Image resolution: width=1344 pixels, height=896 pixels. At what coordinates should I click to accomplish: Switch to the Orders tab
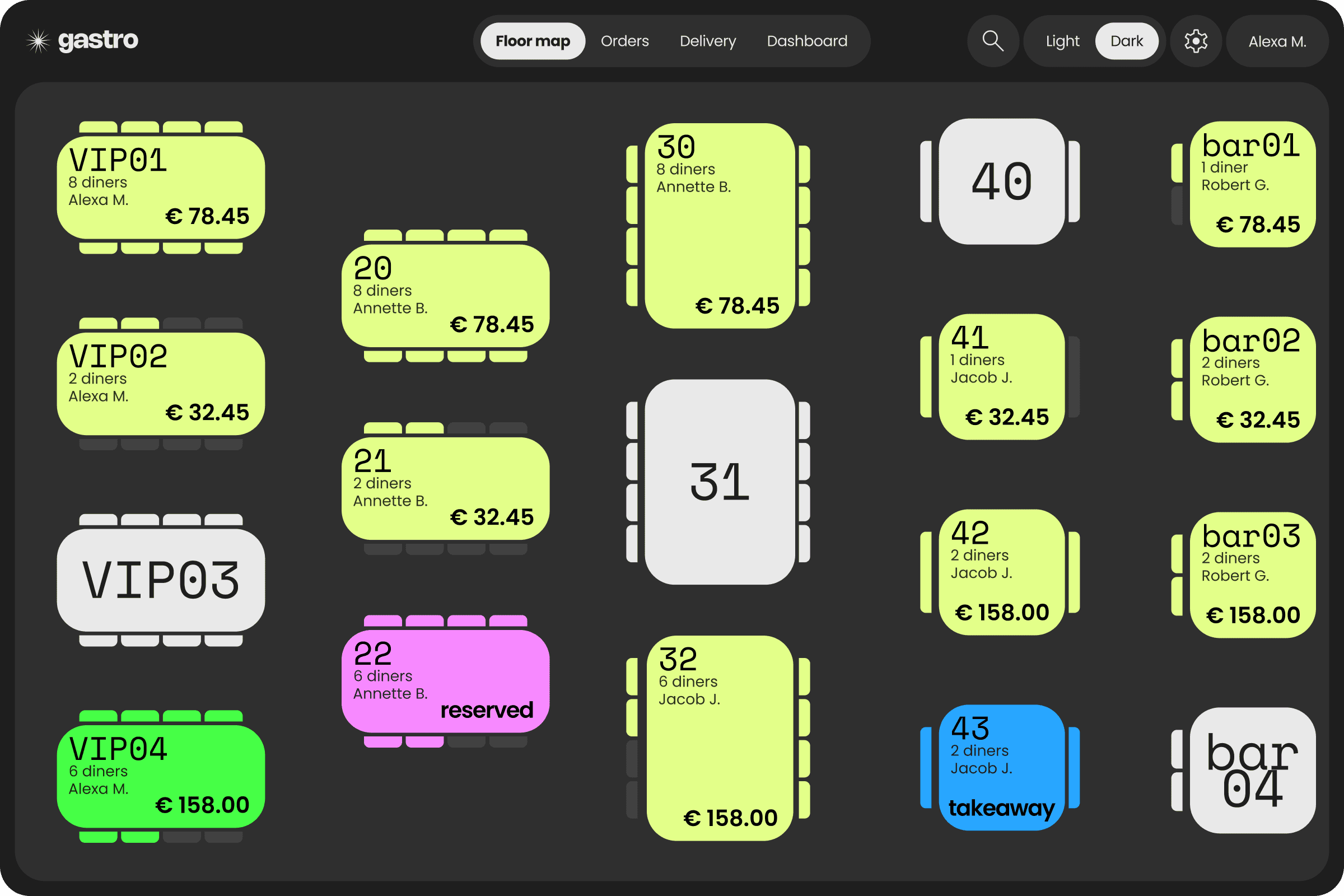[x=624, y=40]
